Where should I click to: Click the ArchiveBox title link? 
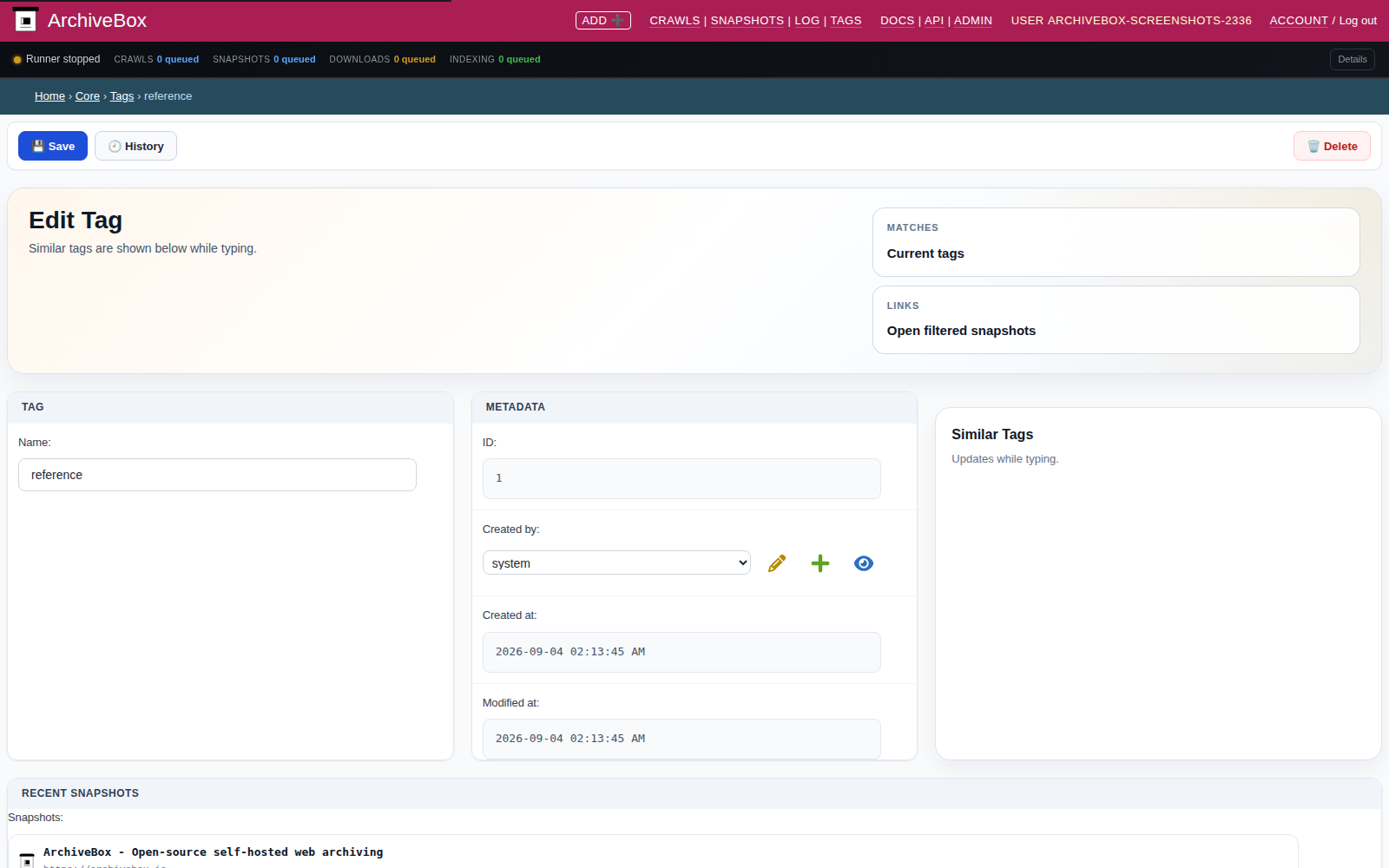pos(97,20)
